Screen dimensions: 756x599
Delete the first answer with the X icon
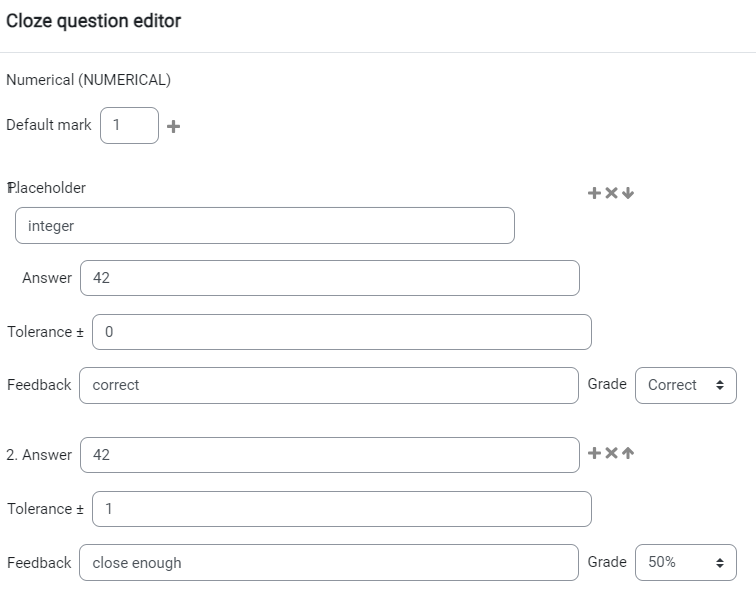tap(611, 193)
